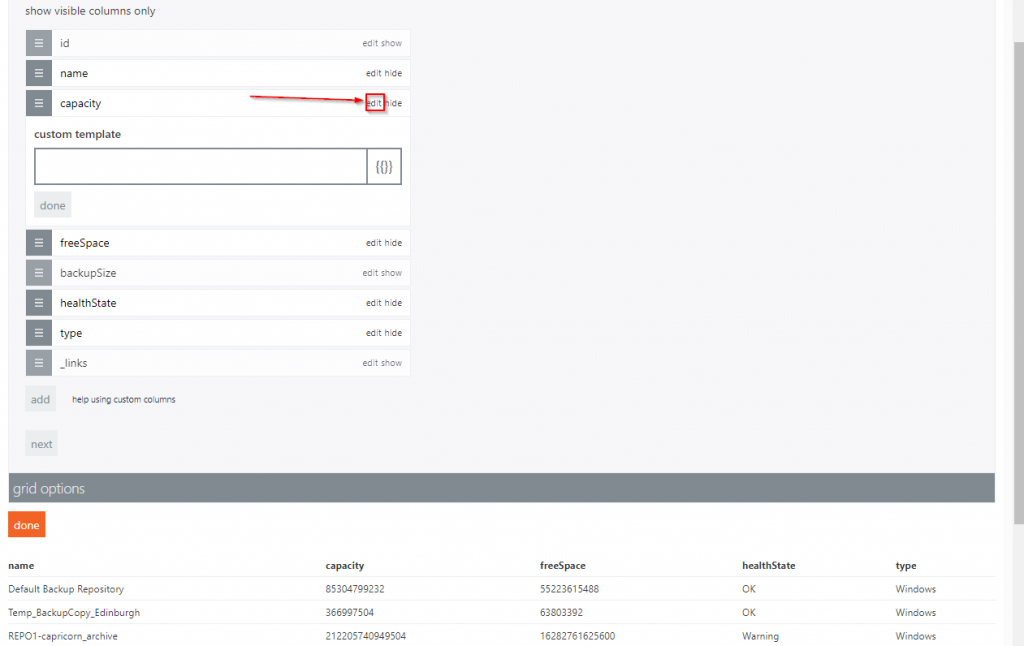
Task: Select the REPO1-capricorn_archive row name
Action: 63,636
